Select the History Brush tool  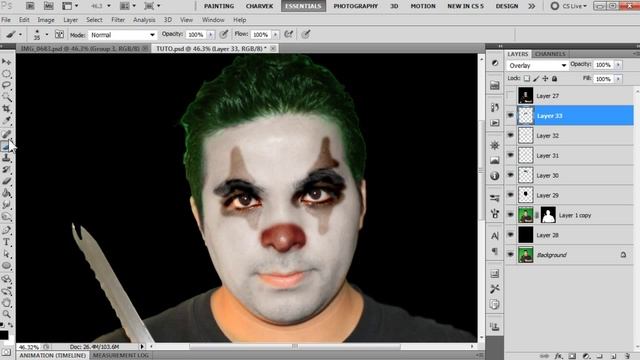pyautogui.click(x=7, y=169)
